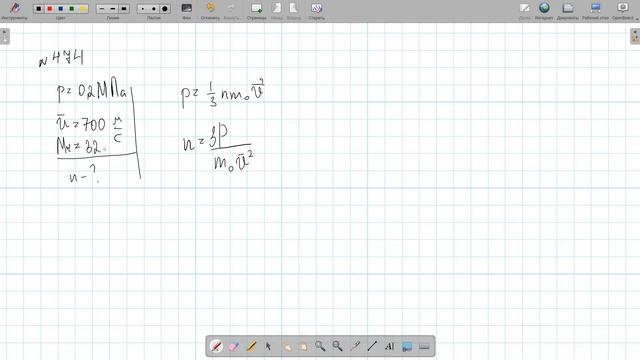Expand the left page thumbnails panel
Screen dimensions: 640x360
[x=4, y=36]
